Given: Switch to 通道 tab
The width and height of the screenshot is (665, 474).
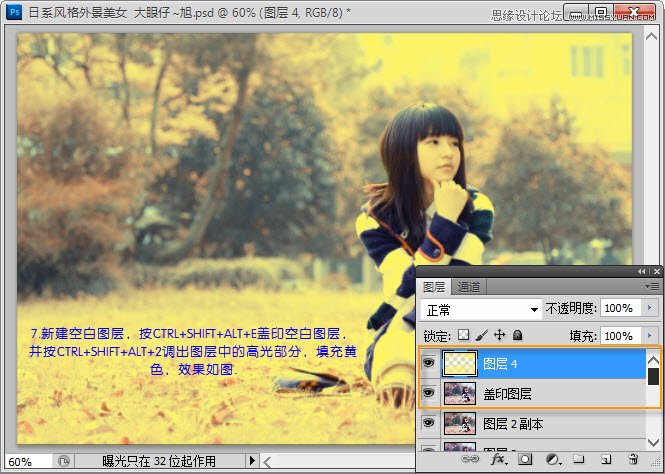Looking at the screenshot, I should point(469,287).
